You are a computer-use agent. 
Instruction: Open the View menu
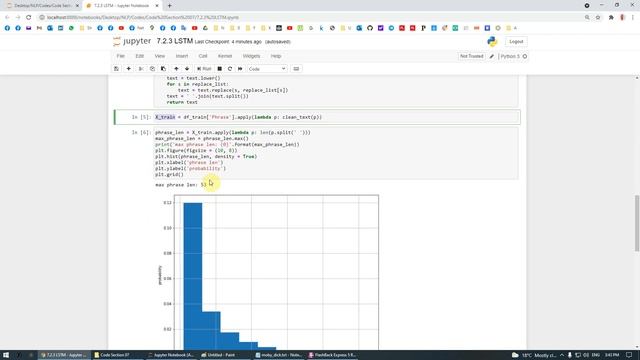click(x=160, y=56)
